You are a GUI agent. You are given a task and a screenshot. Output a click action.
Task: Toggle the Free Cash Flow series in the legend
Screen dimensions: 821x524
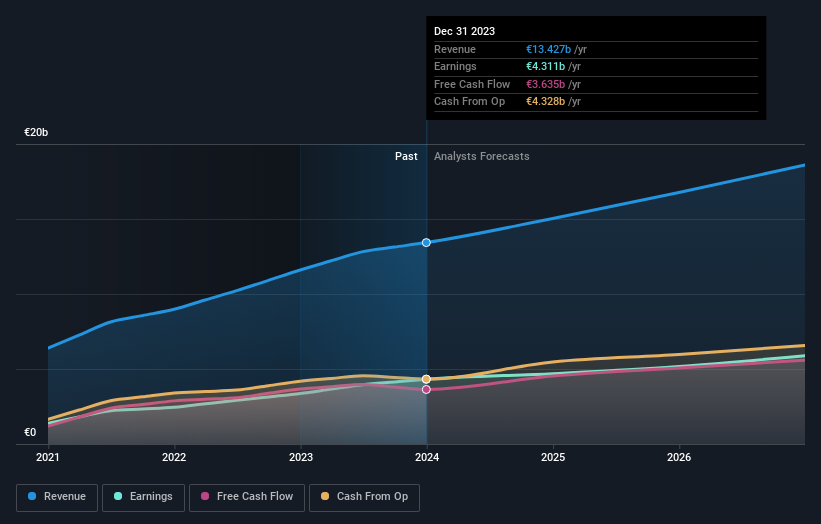pos(247,497)
